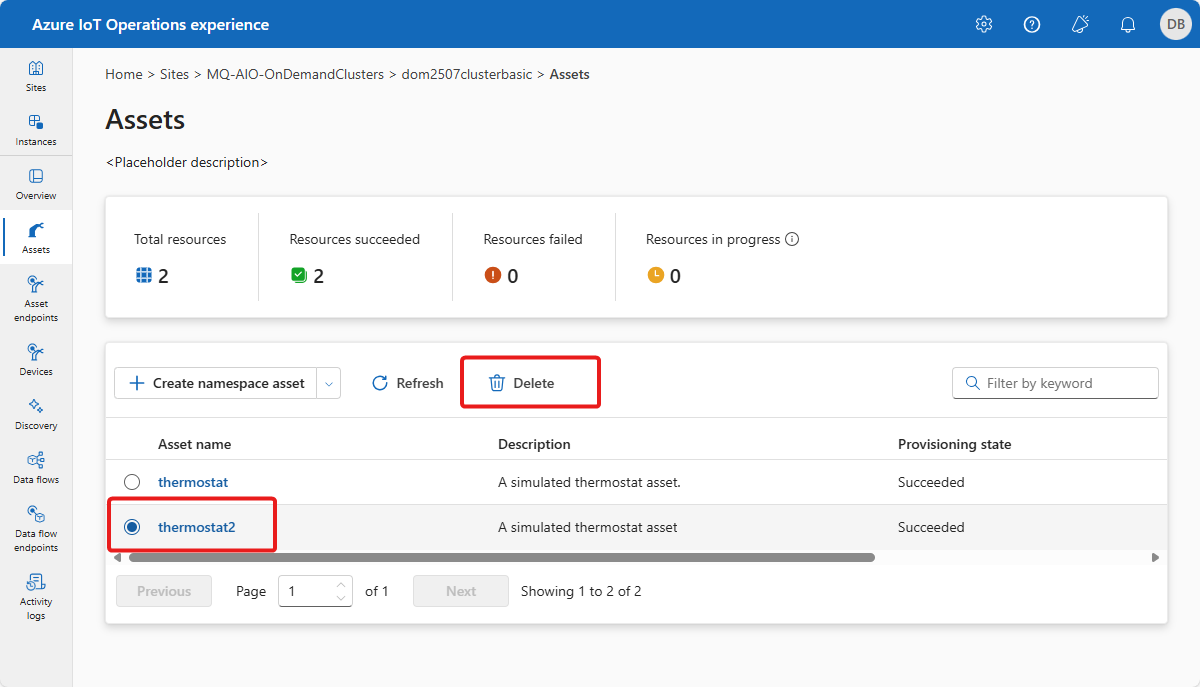Sort by Asset name column header
Viewport: 1200px width, 687px height.
(x=194, y=444)
